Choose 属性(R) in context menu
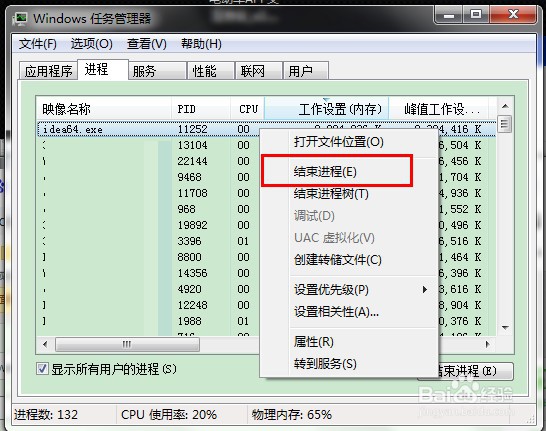 pyautogui.click(x=348, y=342)
